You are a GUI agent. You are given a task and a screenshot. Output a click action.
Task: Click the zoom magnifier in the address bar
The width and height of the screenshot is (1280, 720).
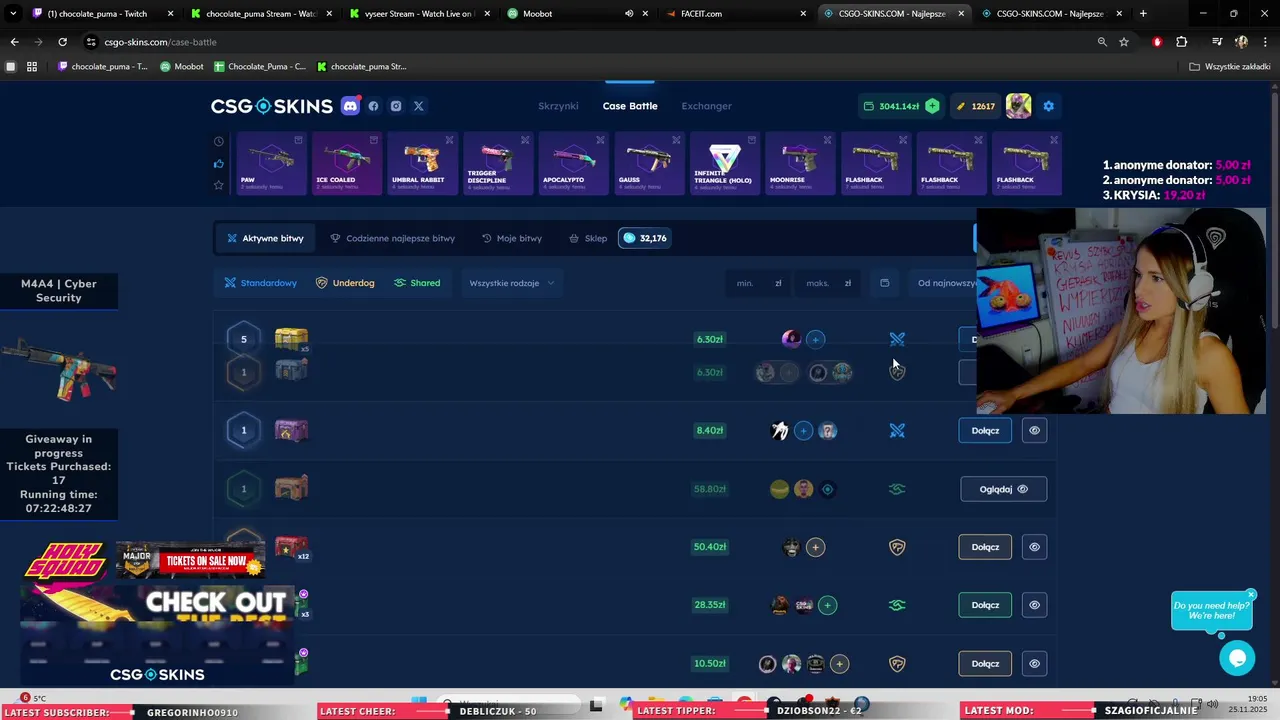[1102, 42]
